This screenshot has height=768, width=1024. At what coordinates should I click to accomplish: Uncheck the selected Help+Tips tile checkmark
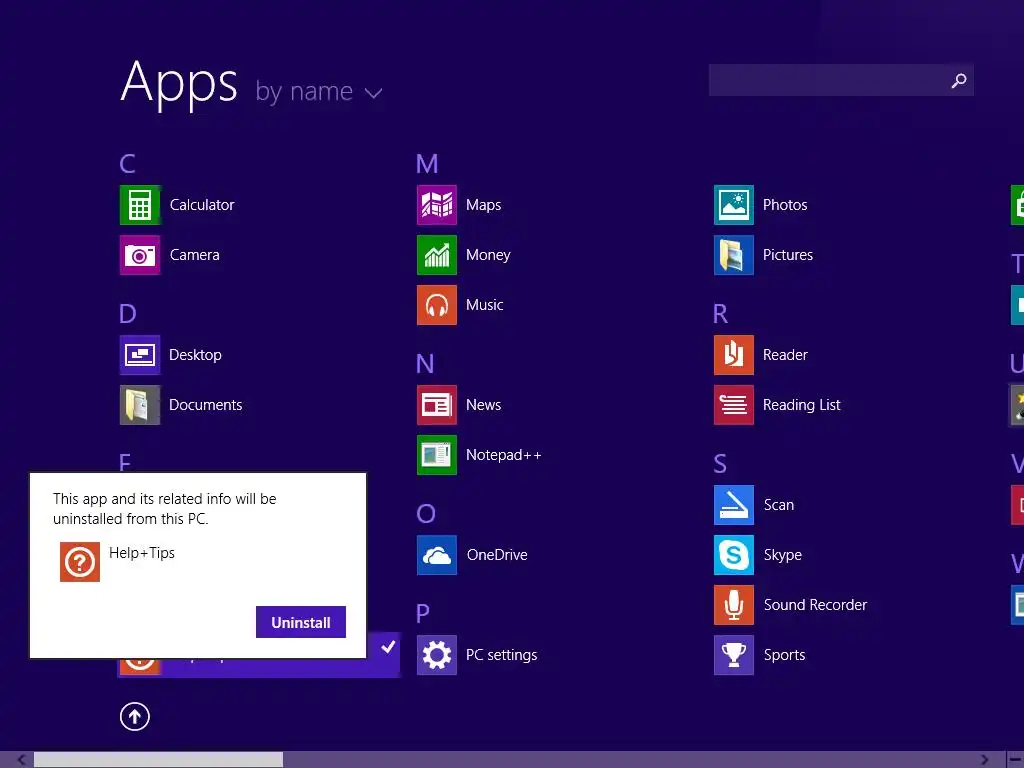388,647
